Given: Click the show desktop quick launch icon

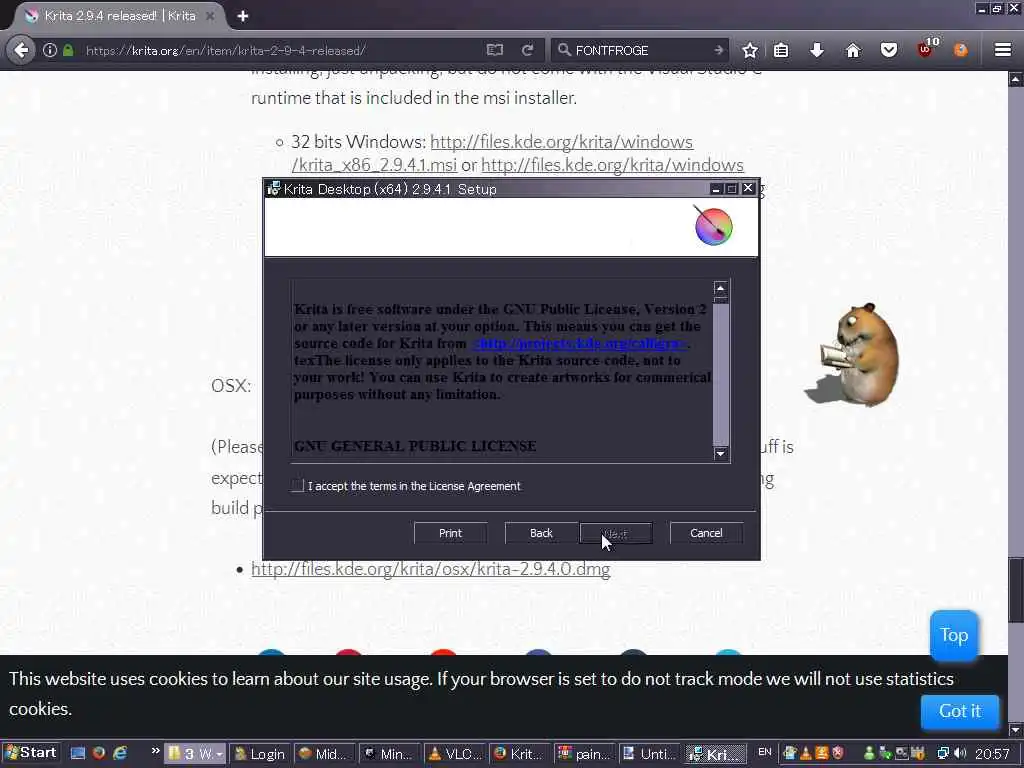Looking at the screenshot, I should (x=78, y=753).
